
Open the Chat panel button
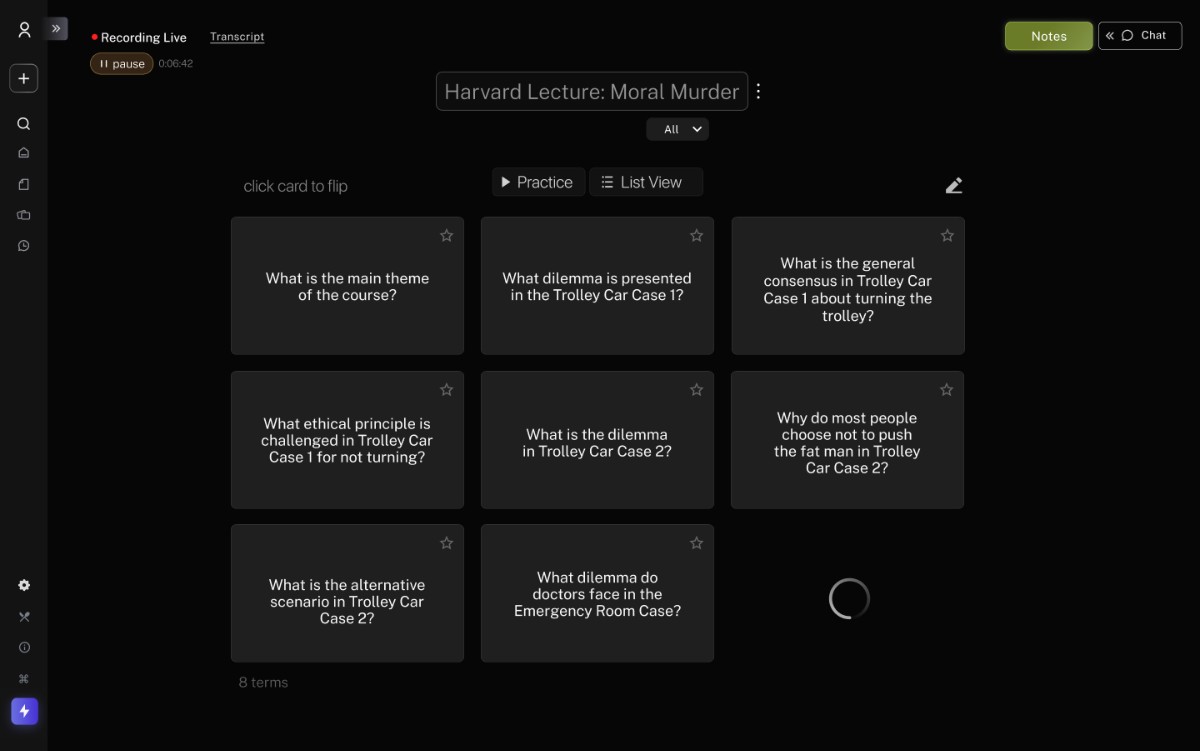[1140, 36]
